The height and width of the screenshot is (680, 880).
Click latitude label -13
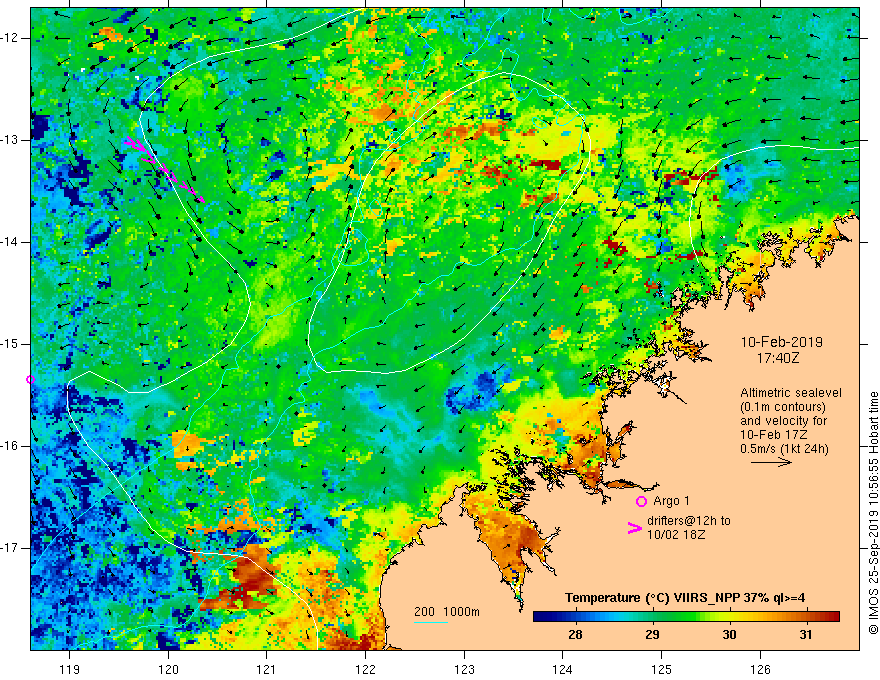pyautogui.click(x=10, y=140)
